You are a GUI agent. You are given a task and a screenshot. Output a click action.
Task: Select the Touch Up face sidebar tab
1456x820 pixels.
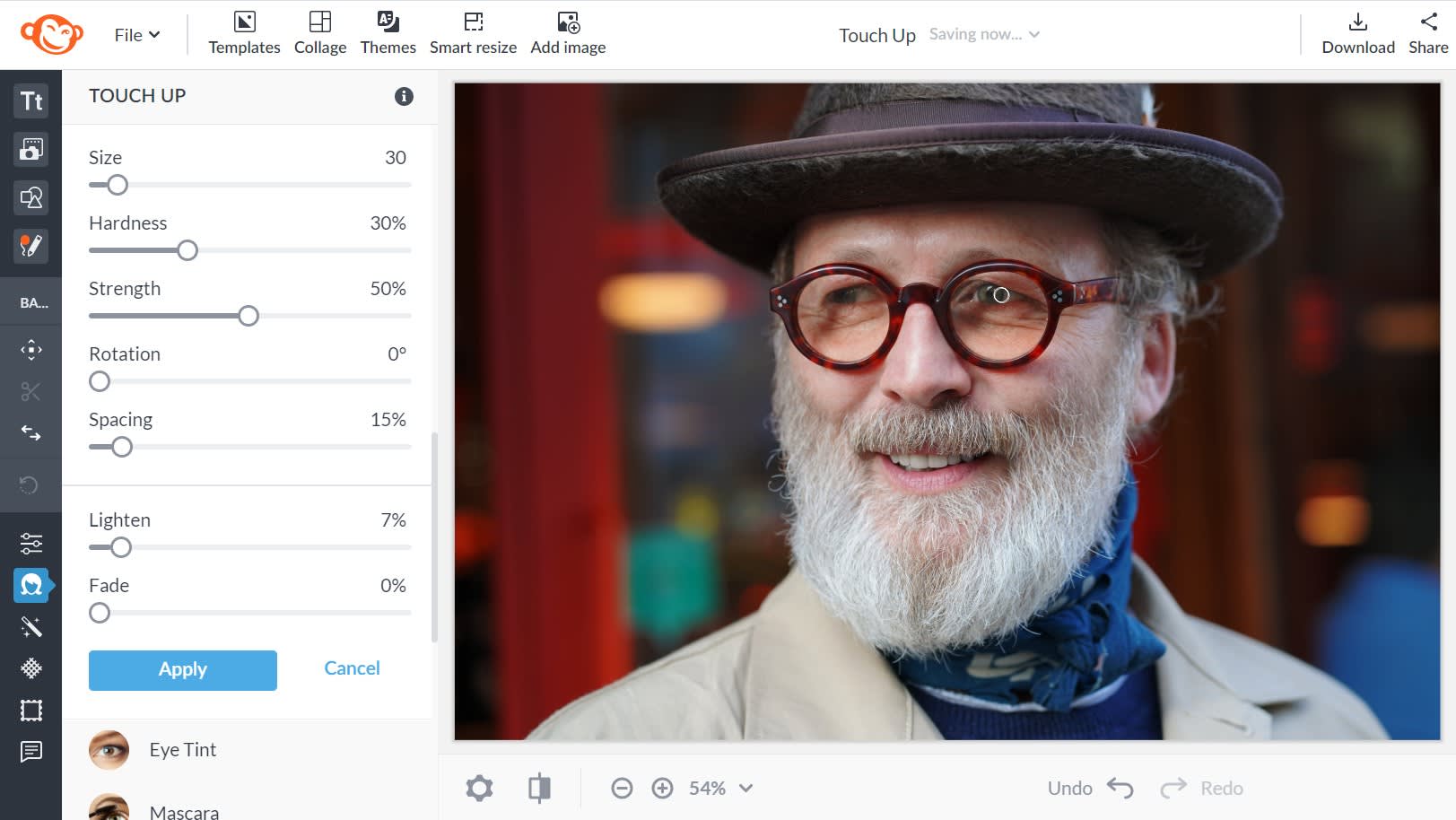pos(31,585)
